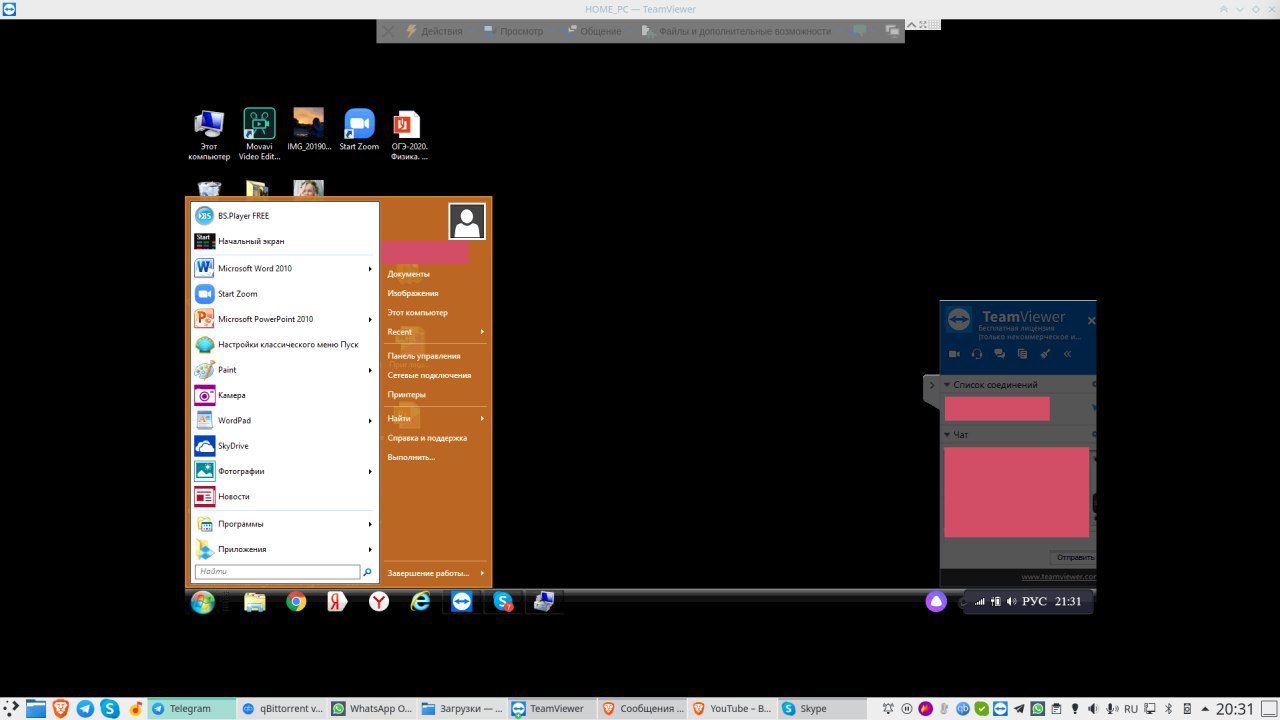Open Файлы и дополнительные возможности menu

[736, 31]
